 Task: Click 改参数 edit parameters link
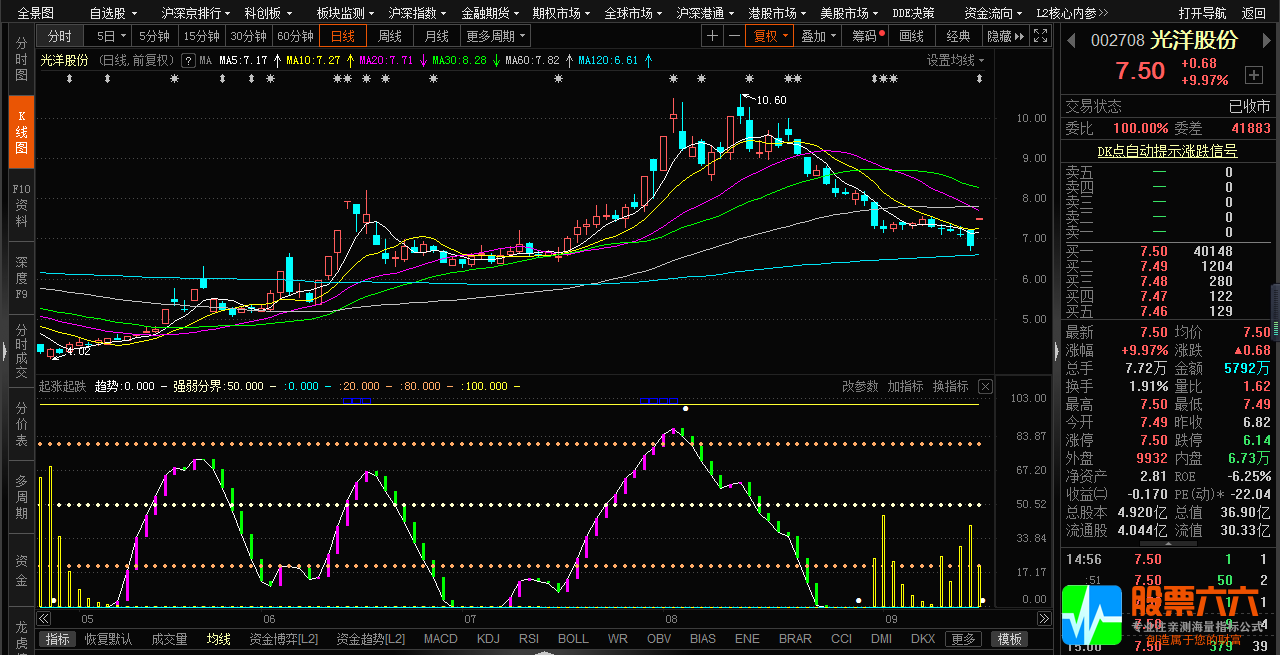click(x=860, y=386)
